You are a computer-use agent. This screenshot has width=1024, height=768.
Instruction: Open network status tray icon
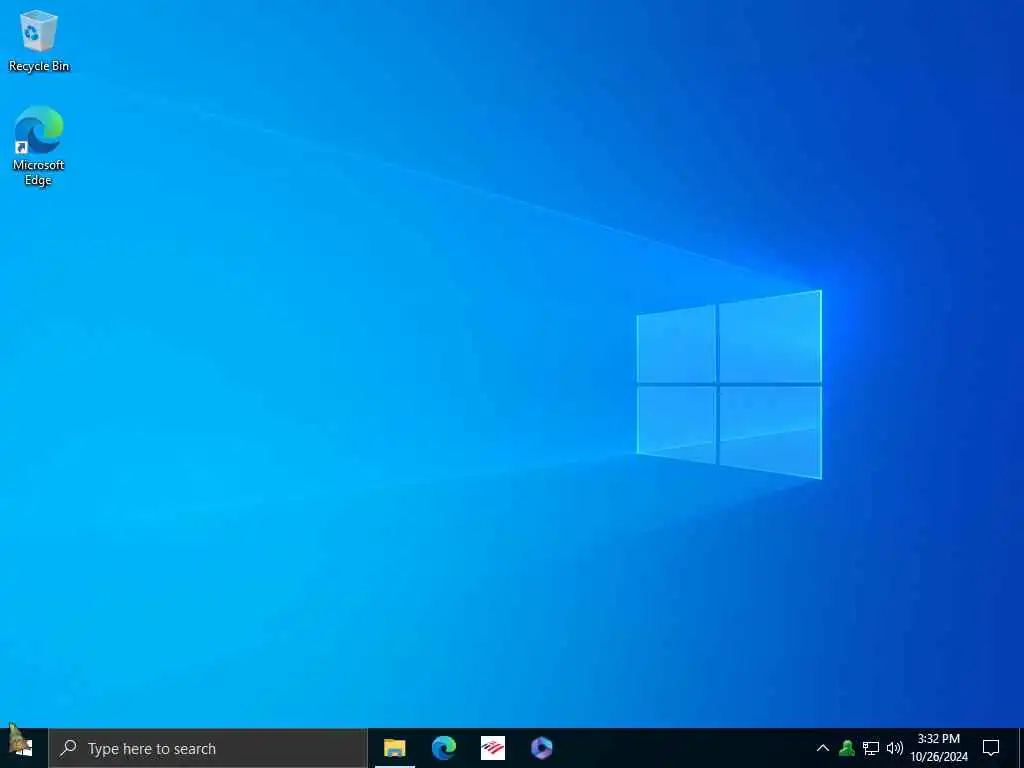[871, 748]
